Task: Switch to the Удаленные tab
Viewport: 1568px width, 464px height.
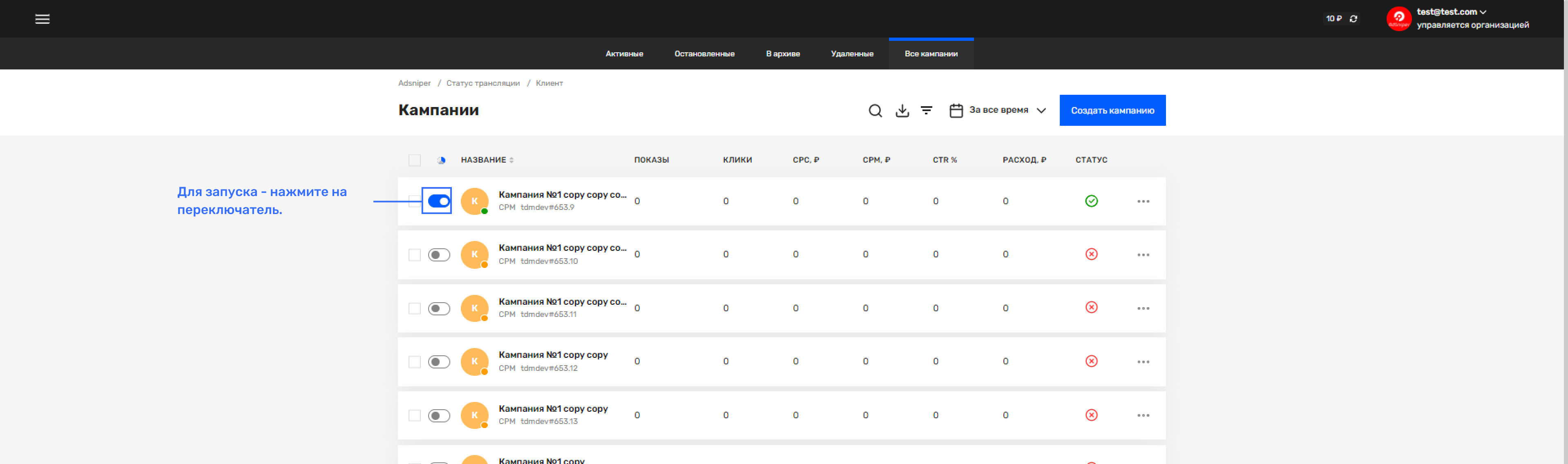Action: [851, 54]
